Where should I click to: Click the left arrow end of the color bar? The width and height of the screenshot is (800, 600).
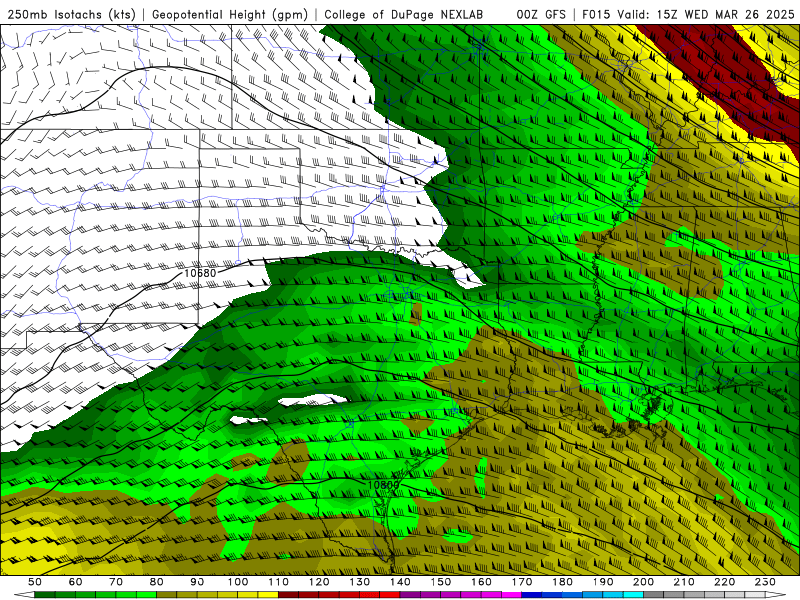pyautogui.click(x=24, y=595)
